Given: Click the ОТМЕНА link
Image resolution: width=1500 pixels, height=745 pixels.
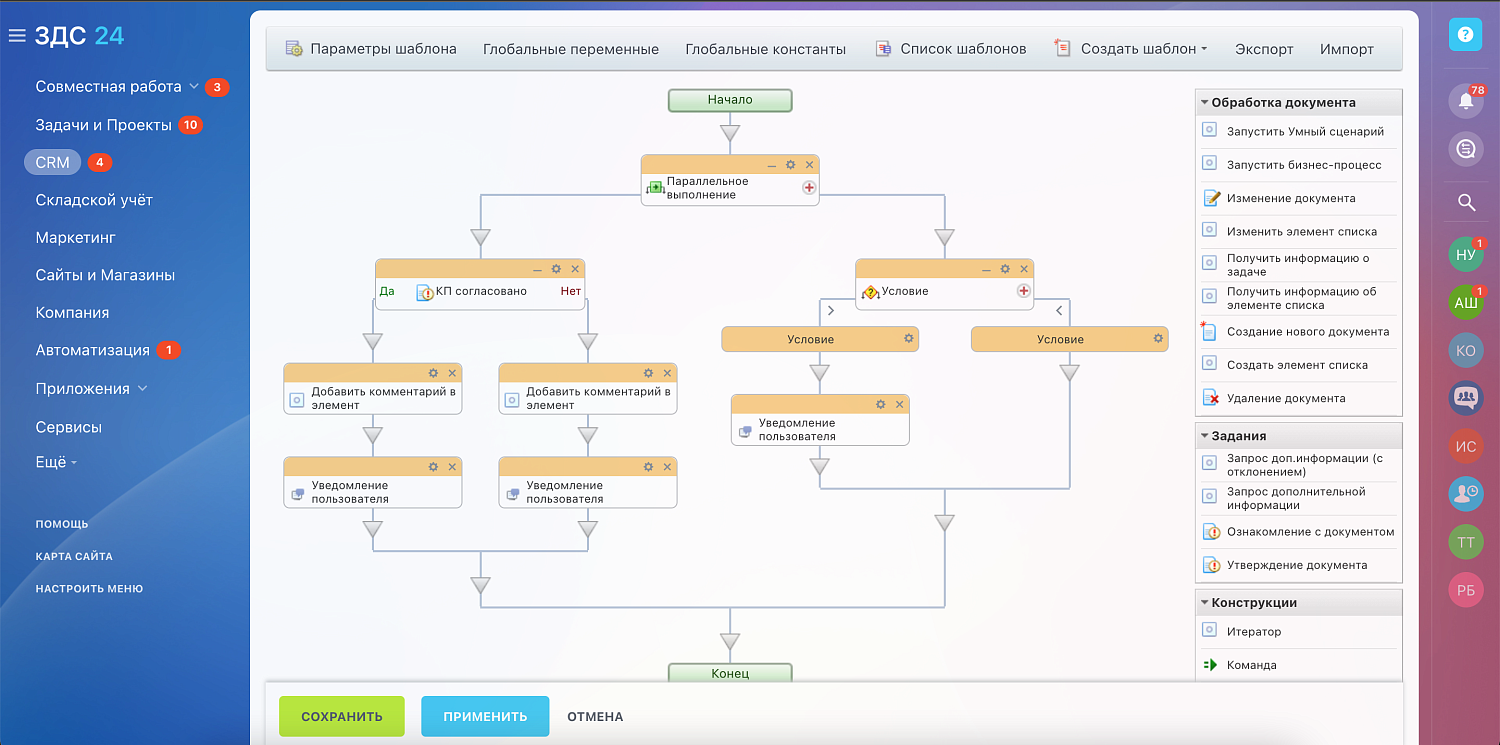Looking at the screenshot, I should coord(596,716).
